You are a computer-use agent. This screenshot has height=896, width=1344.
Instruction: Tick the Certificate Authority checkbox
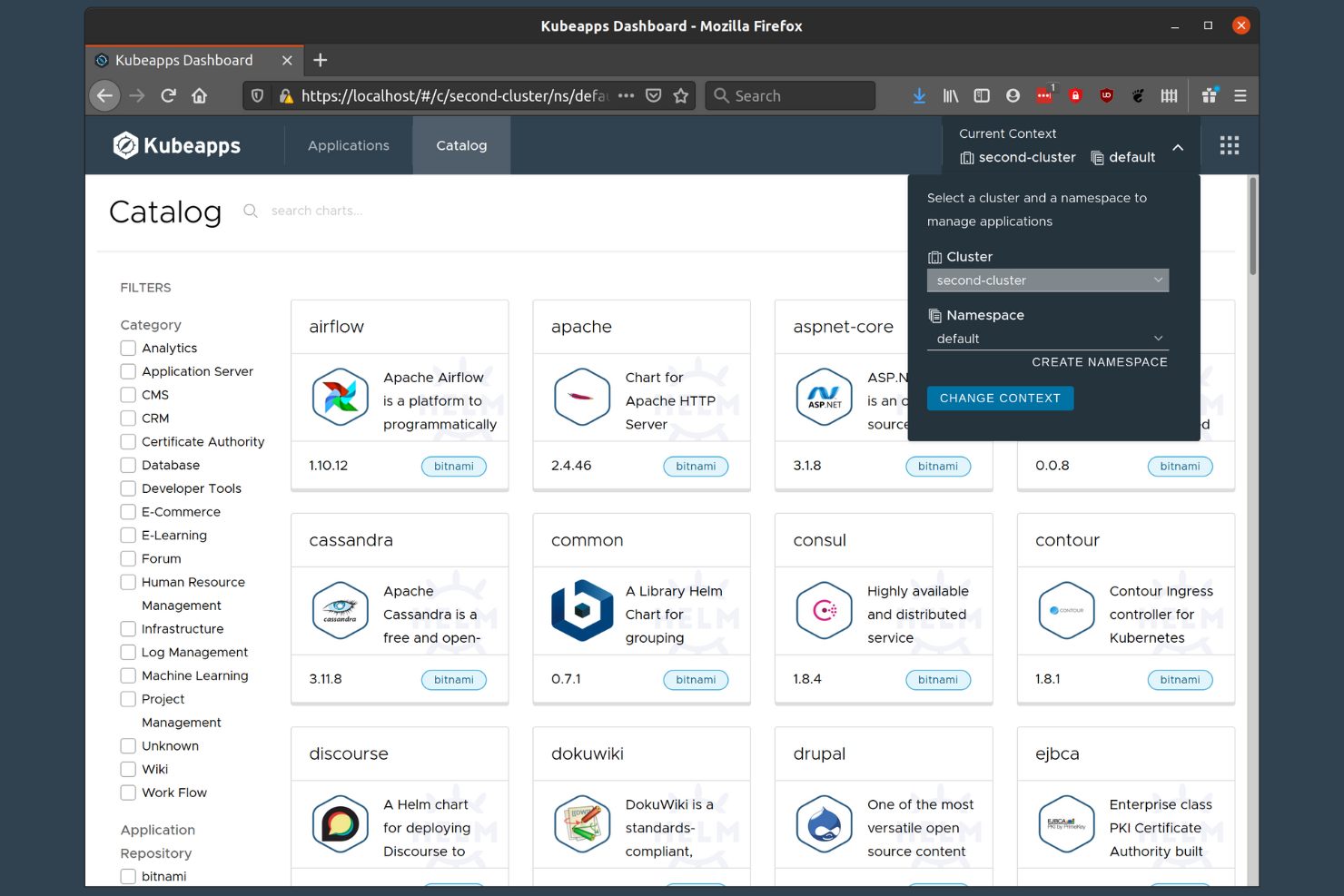128,441
